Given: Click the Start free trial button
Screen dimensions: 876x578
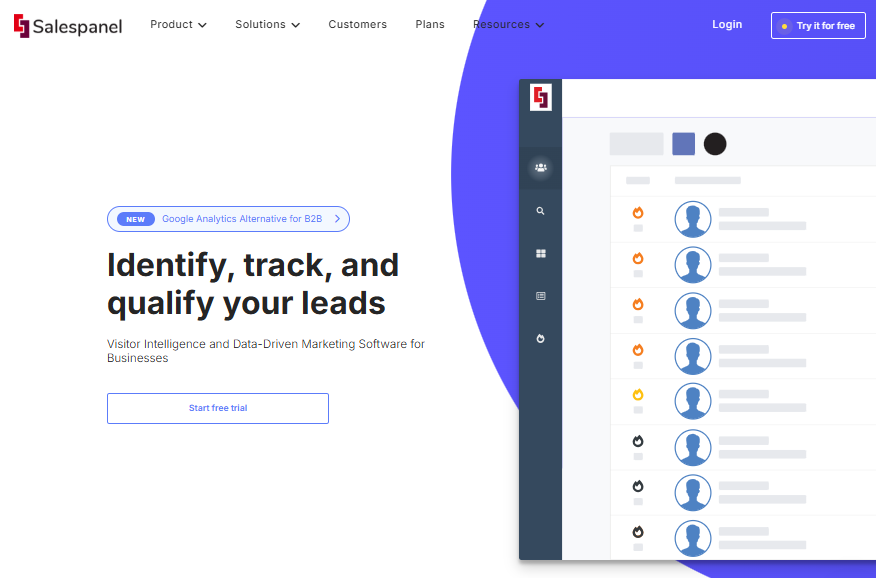Looking at the screenshot, I should pos(217,408).
